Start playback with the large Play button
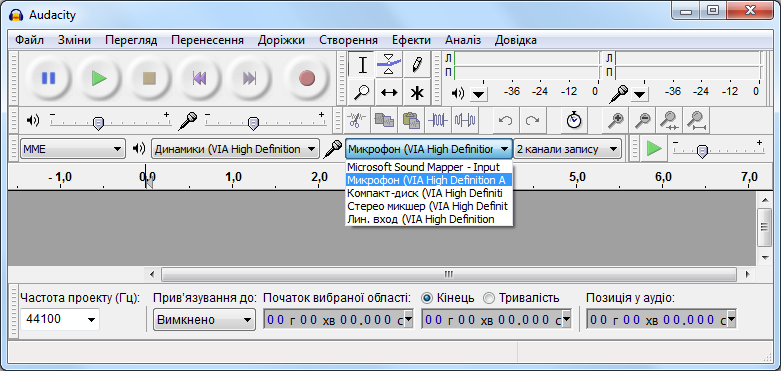The image size is (781, 371). coord(99,78)
